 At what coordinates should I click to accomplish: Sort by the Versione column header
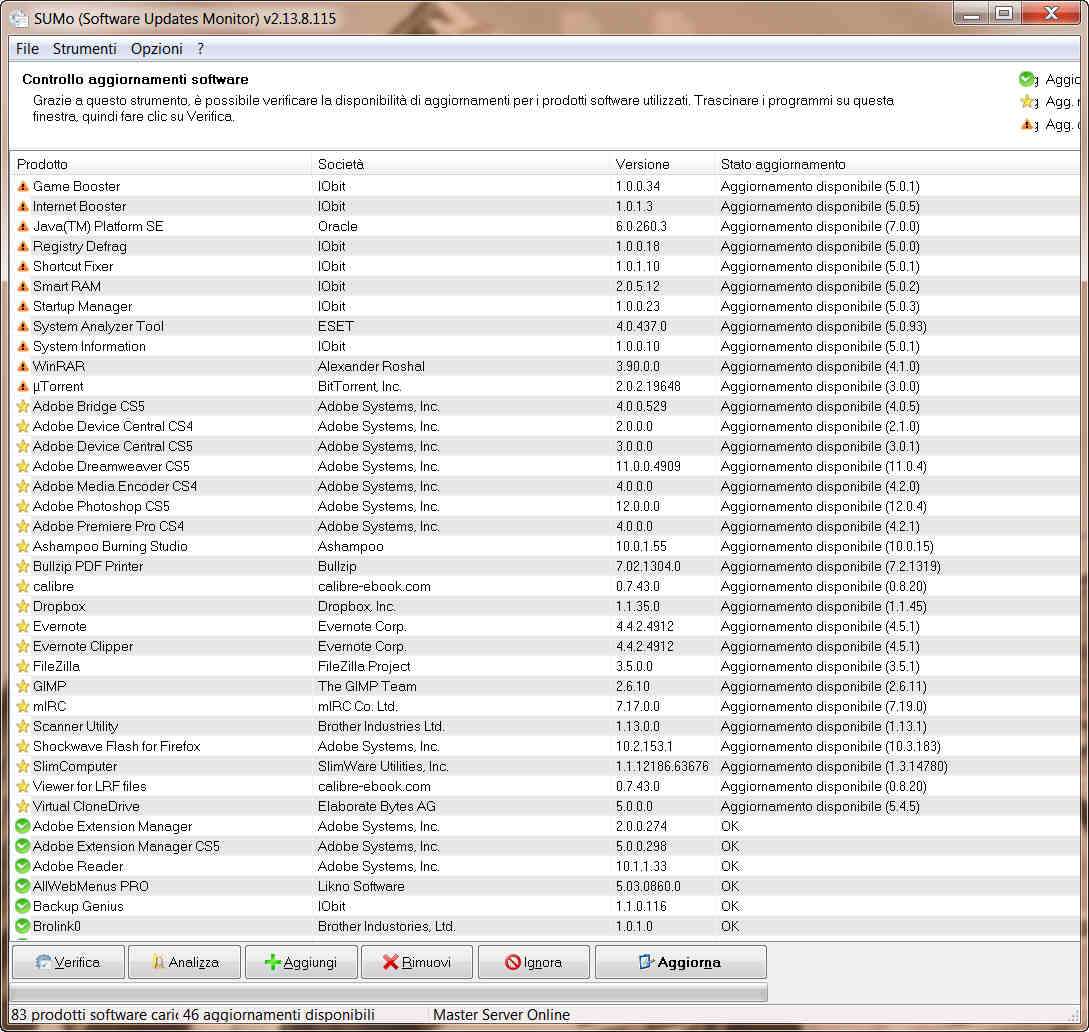click(x=663, y=165)
